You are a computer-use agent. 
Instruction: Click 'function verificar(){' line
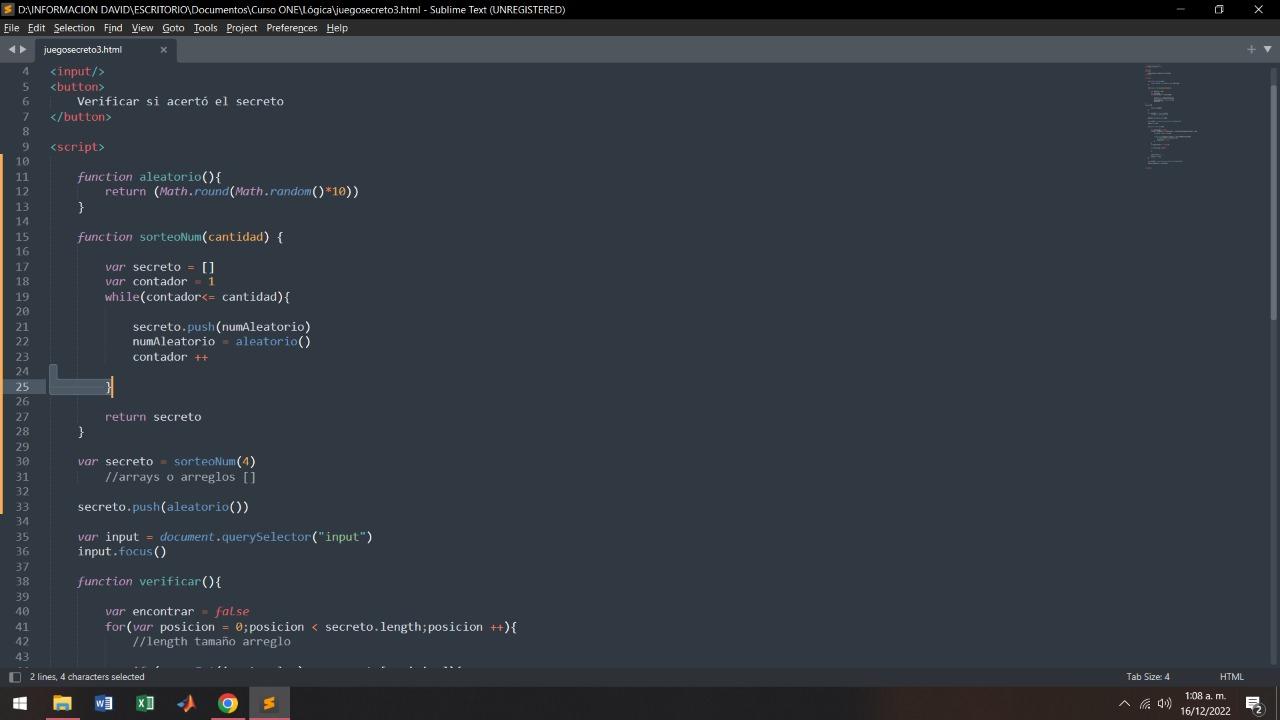coord(150,582)
